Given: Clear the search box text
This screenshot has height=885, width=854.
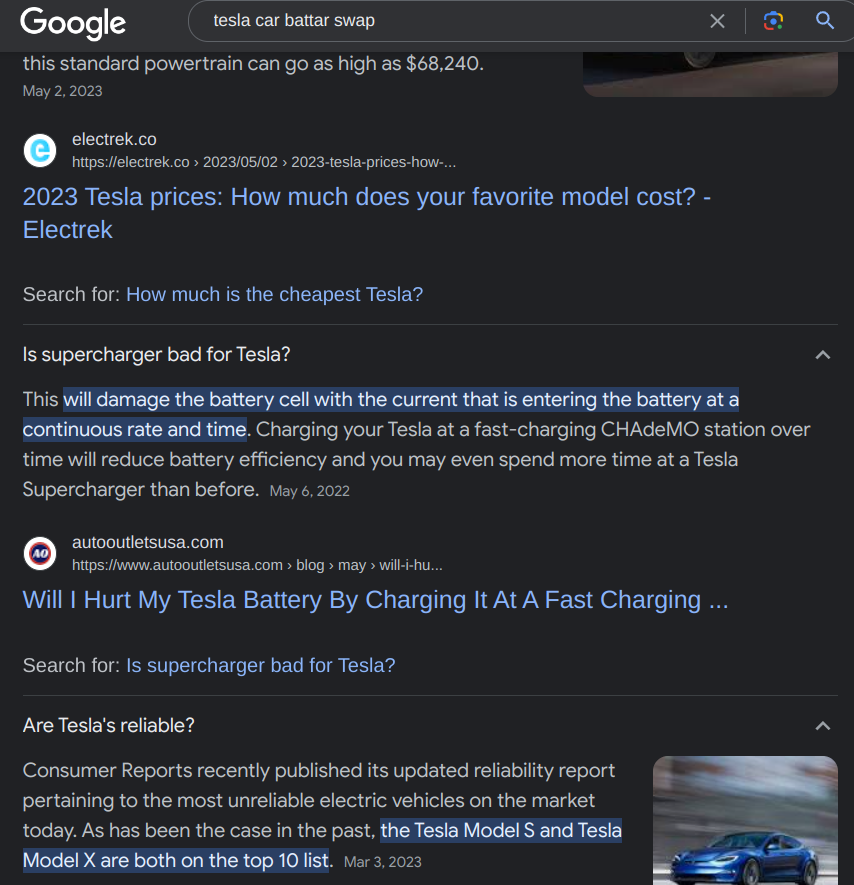Looking at the screenshot, I should tap(717, 21).
